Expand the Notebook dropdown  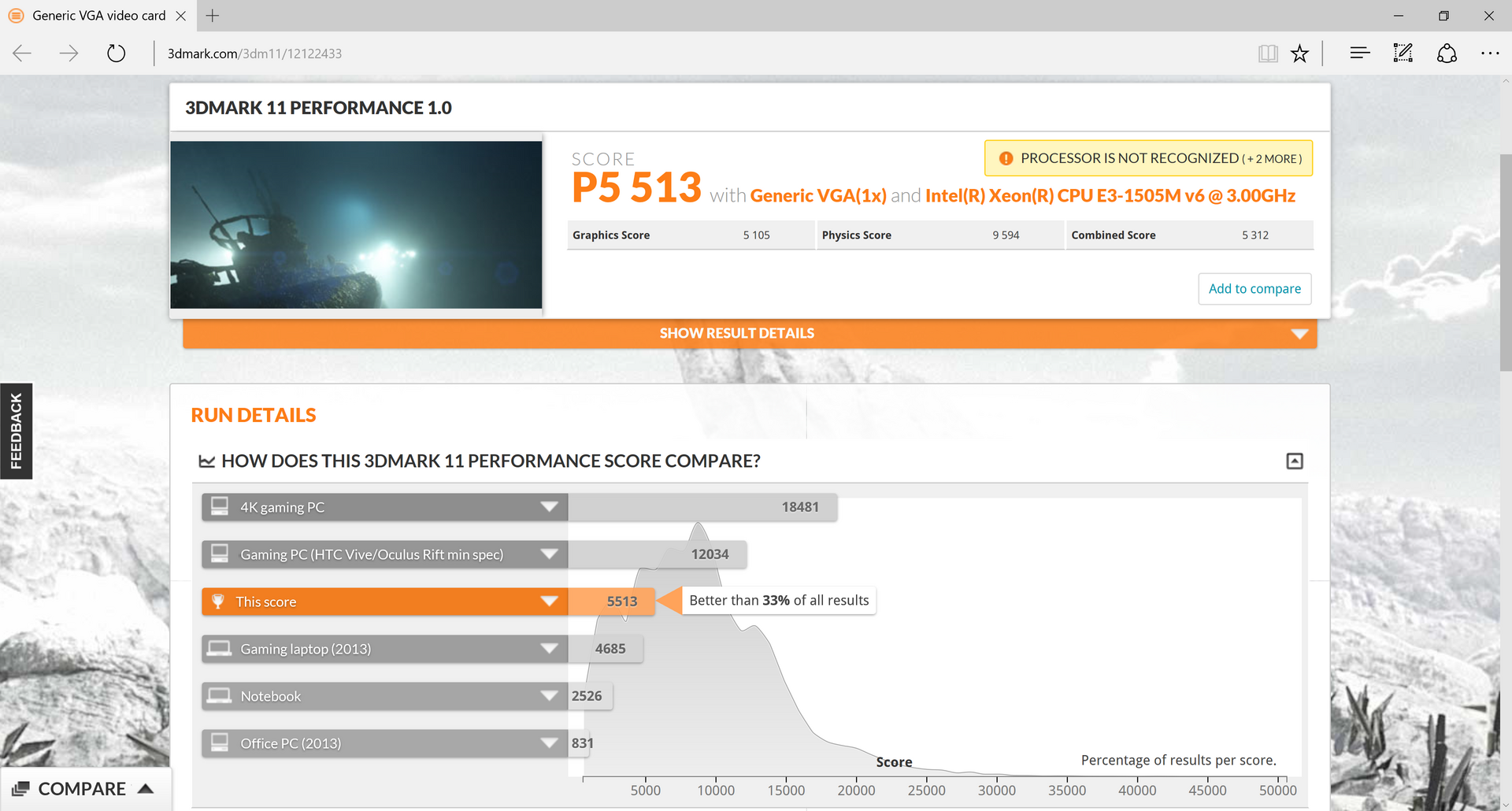[x=550, y=696]
